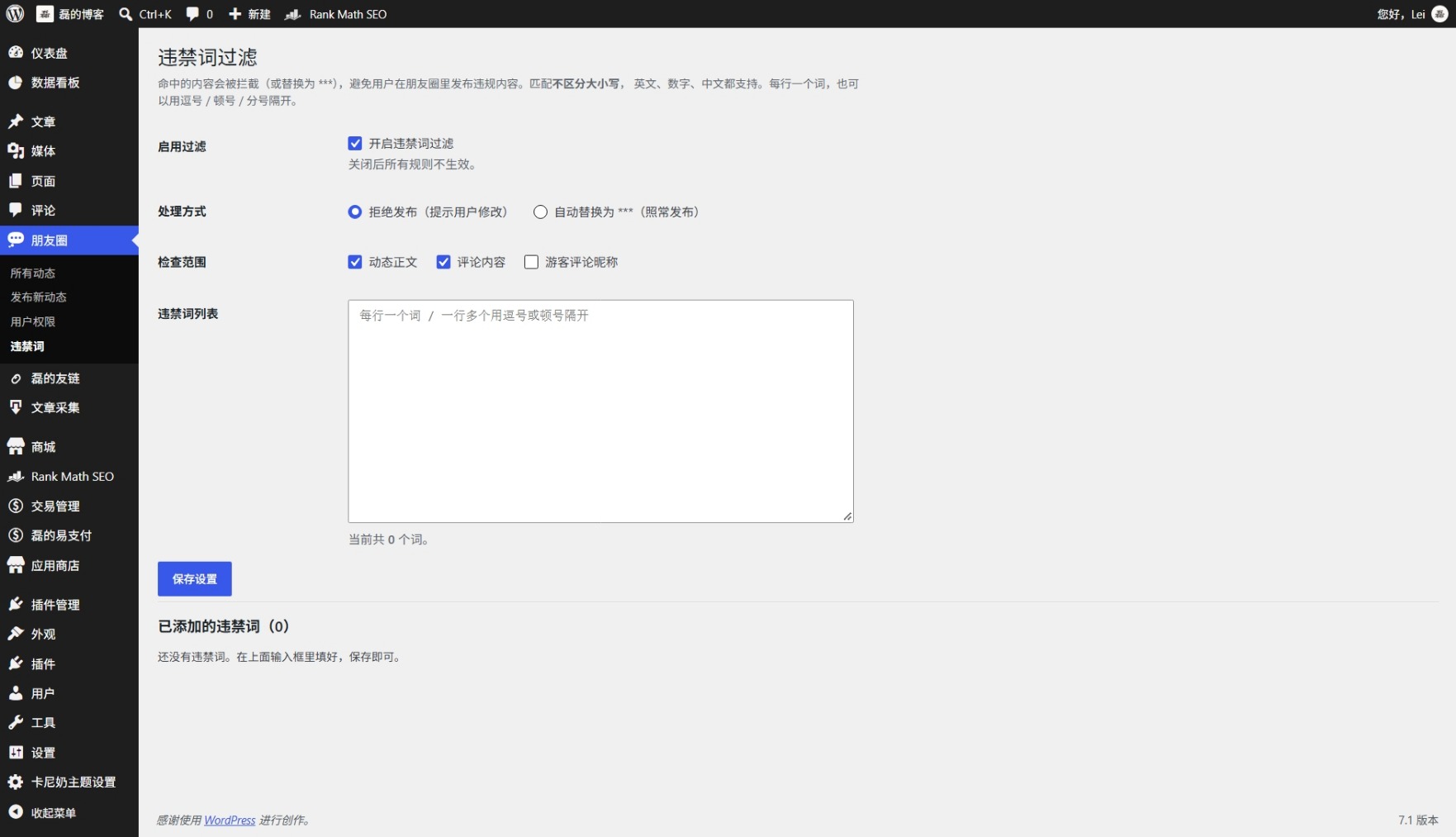Viewport: 1456px width, 837px height.
Task: Expand the Rank Math SEO admin bar menu
Action: (x=336, y=14)
